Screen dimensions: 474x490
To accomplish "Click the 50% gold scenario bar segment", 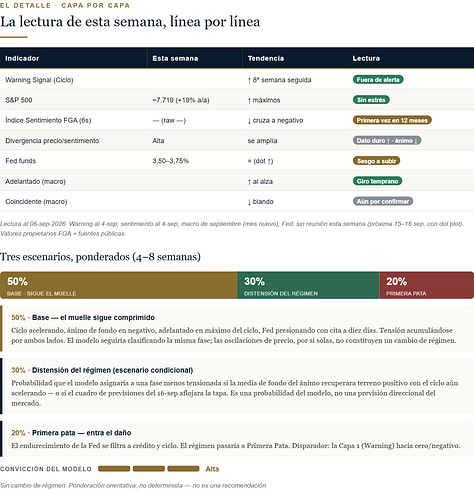I will (x=119, y=285).
